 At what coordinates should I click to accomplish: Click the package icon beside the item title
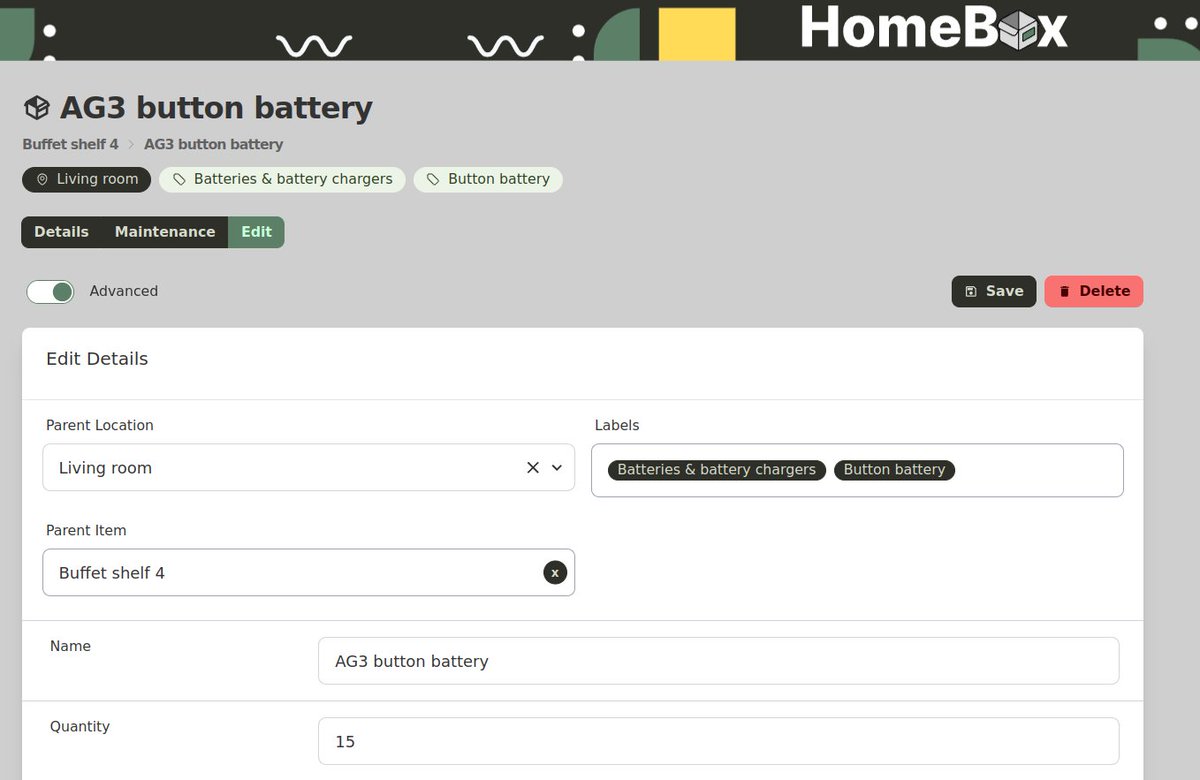[37, 107]
